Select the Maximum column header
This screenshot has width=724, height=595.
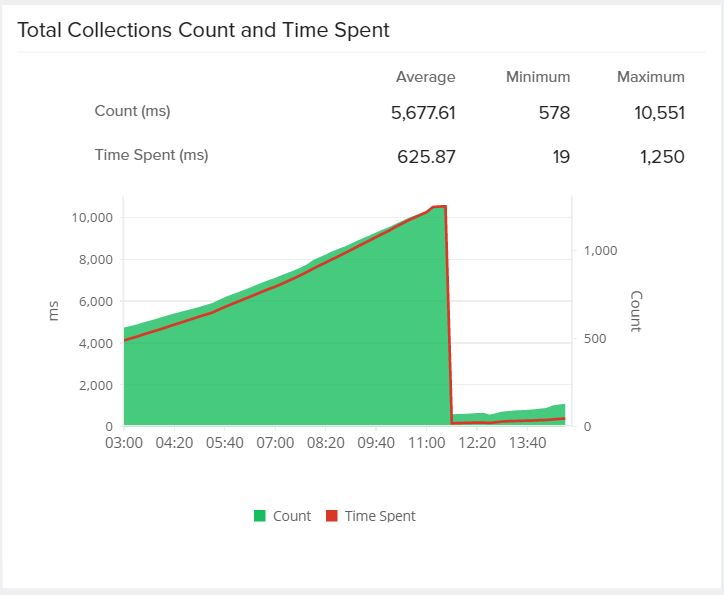pyautogui.click(x=650, y=77)
